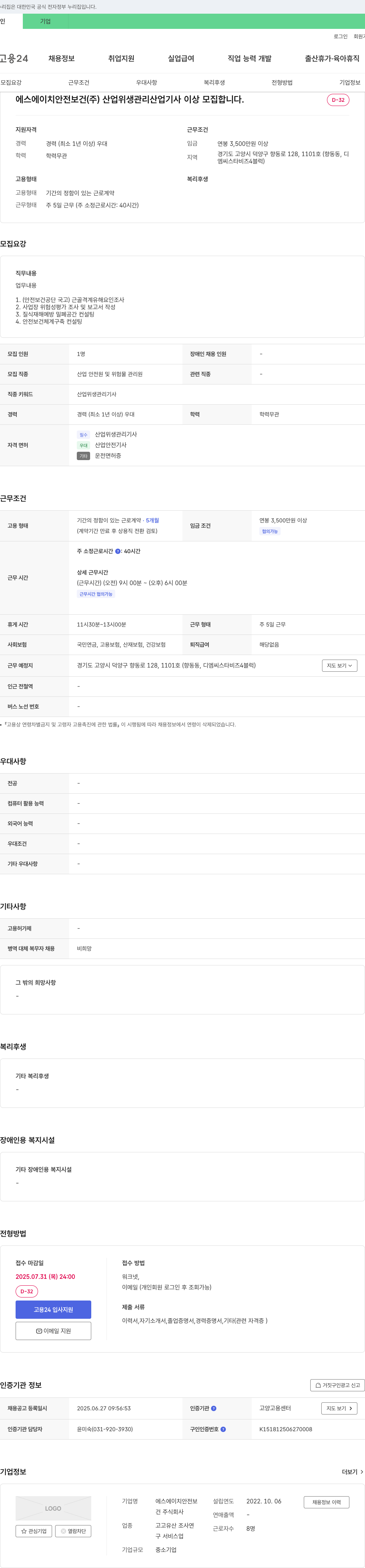Click the 협의가능 wage tag
This screenshot has height=1568, width=365.
tap(270, 532)
